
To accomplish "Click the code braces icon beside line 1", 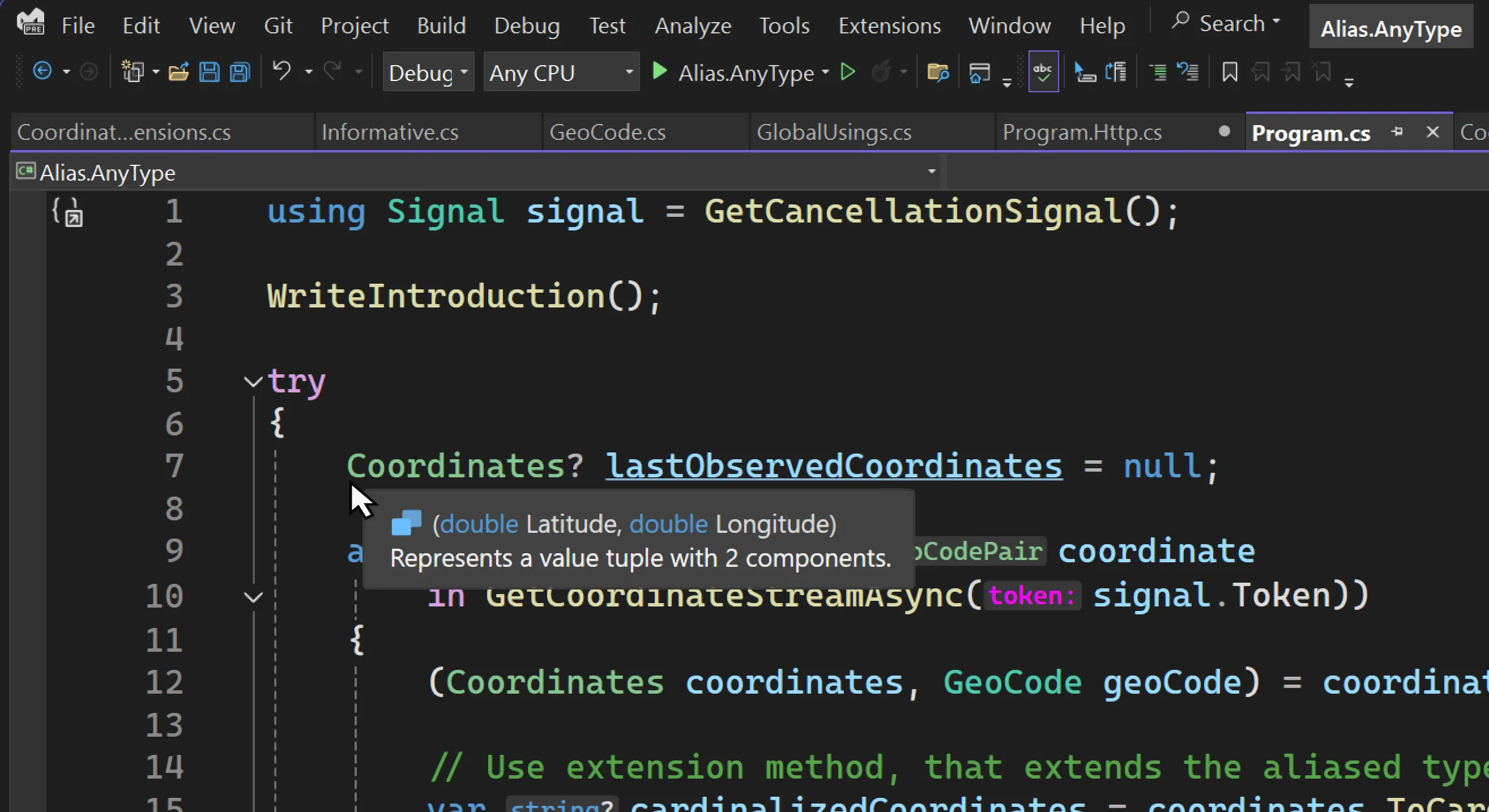I will pos(67,212).
